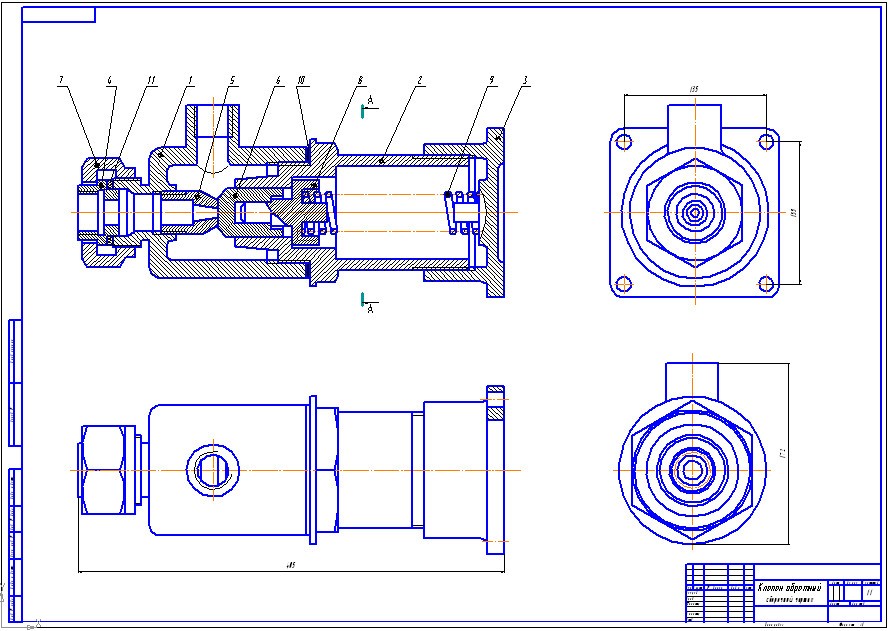The height and width of the screenshot is (631, 889).
Task: Select the section mark A above the valve
Action: 370,100
